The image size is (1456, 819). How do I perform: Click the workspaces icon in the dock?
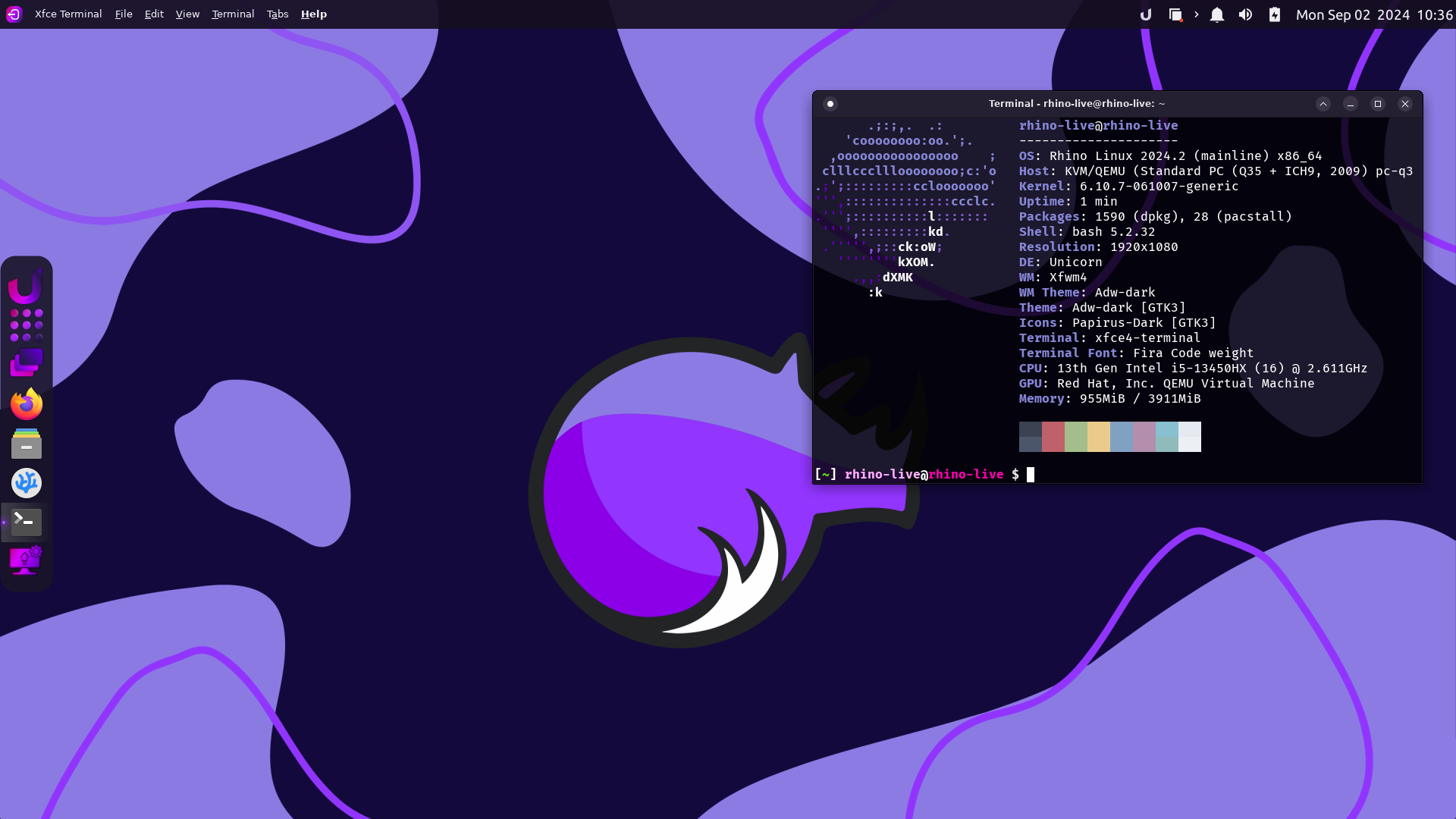pyautogui.click(x=27, y=362)
